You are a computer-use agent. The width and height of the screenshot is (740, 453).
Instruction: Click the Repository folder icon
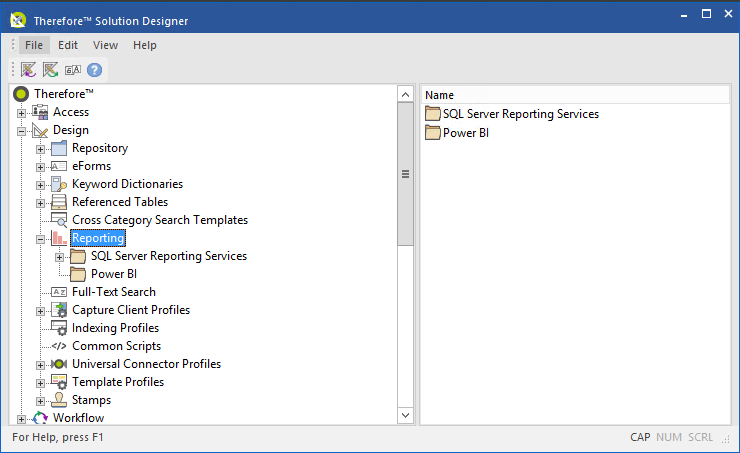pyautogui.click(x=59, y=148)
